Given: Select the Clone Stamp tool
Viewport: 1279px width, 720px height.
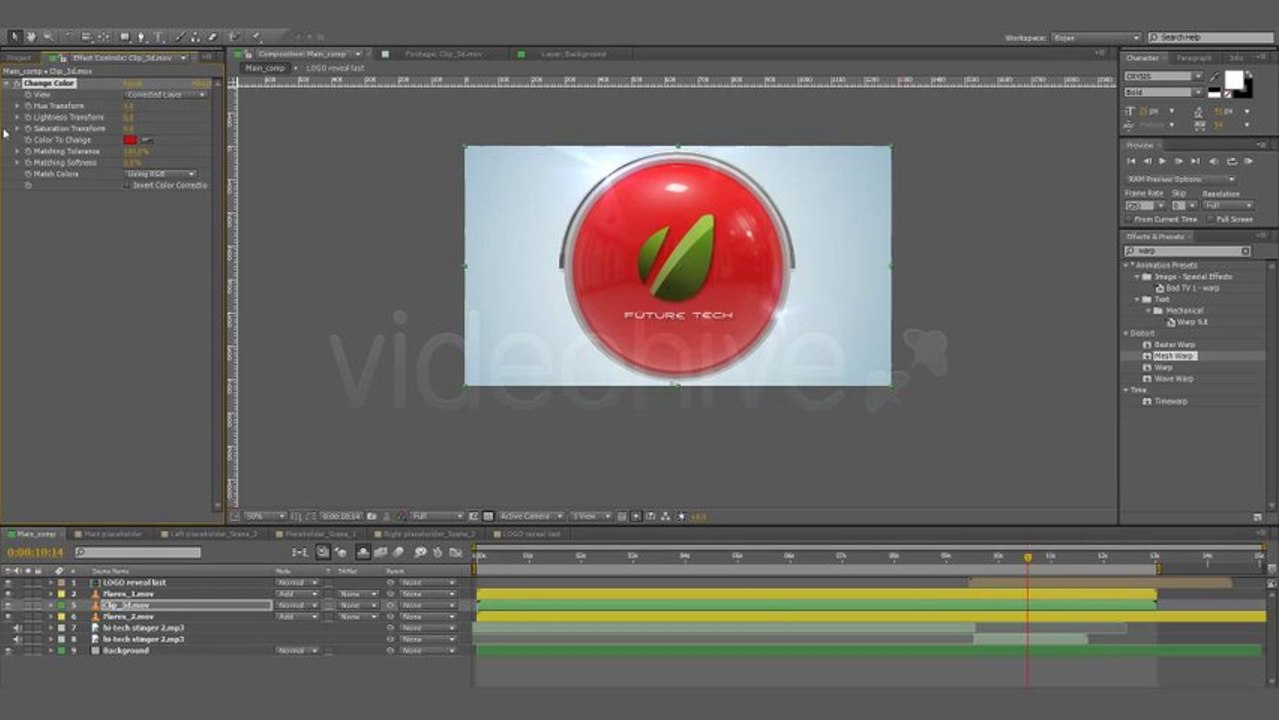Looking at the screenshot, I should click(x=195, y=37).
